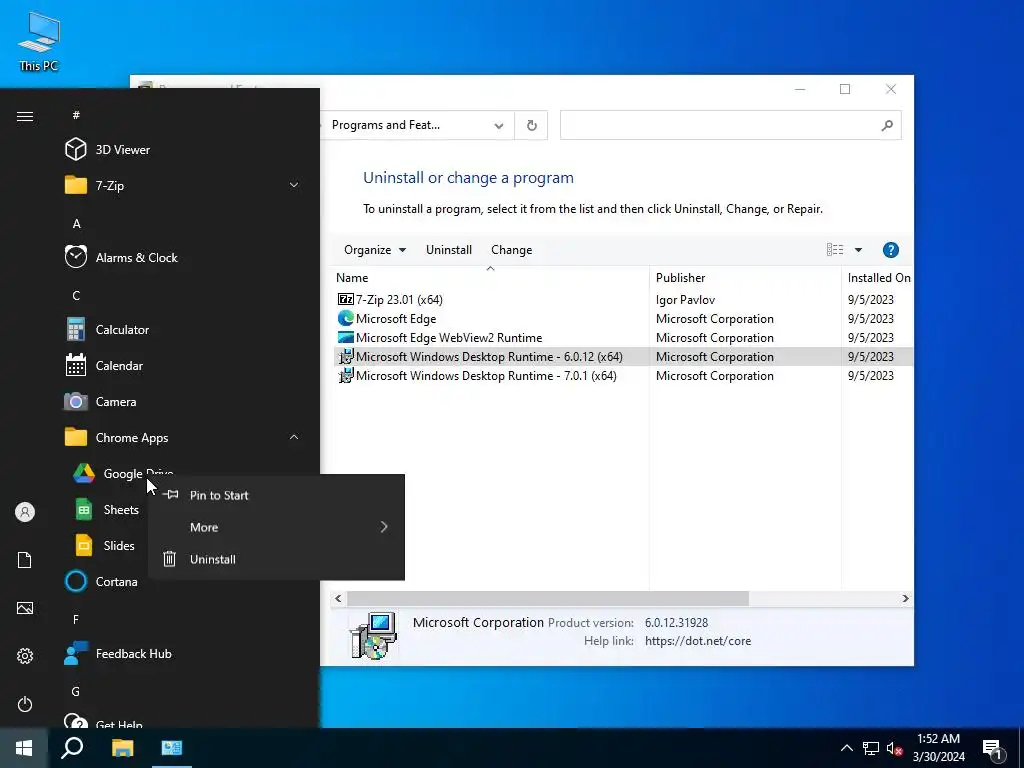1024x768 pixels.
Task: Refresh the Programs and Features address bar
Action: coord(532,125)
